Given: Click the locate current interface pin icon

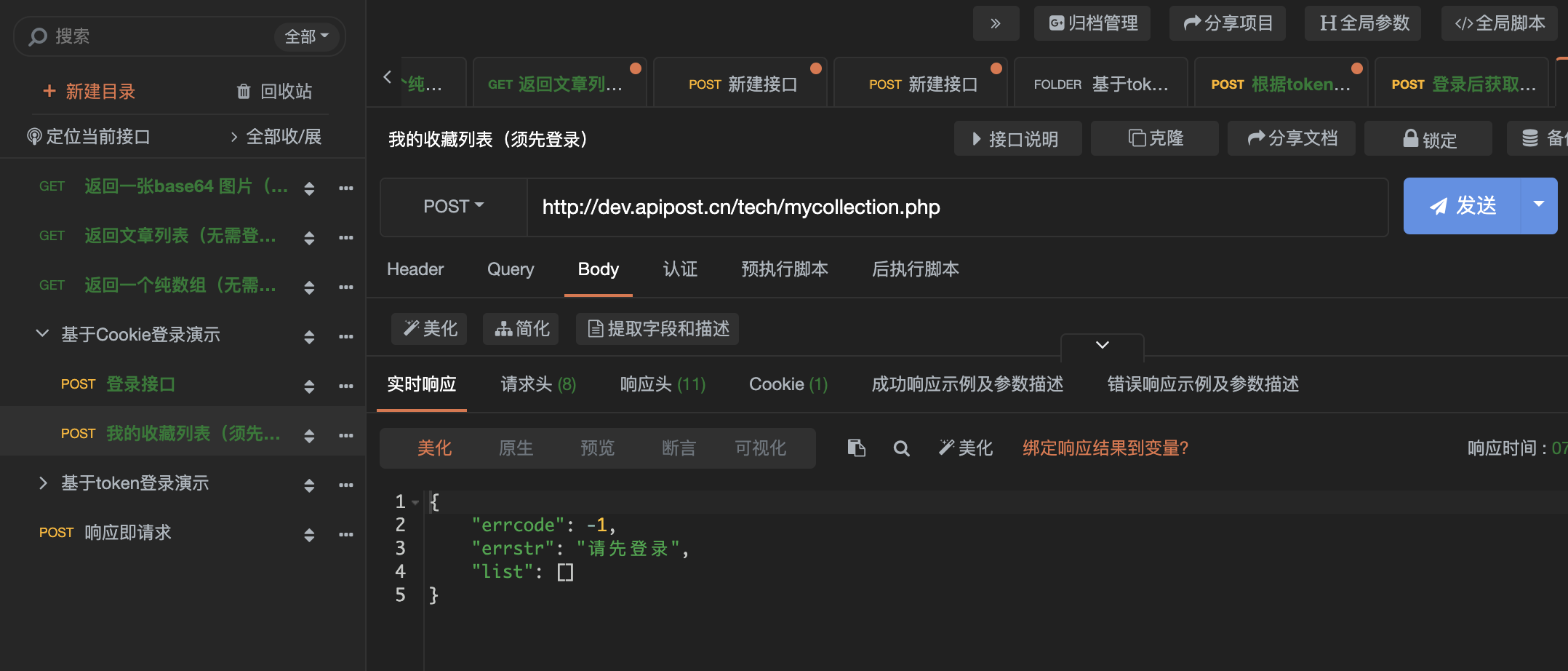Looking at the screenshot, I should coord(33,136).
